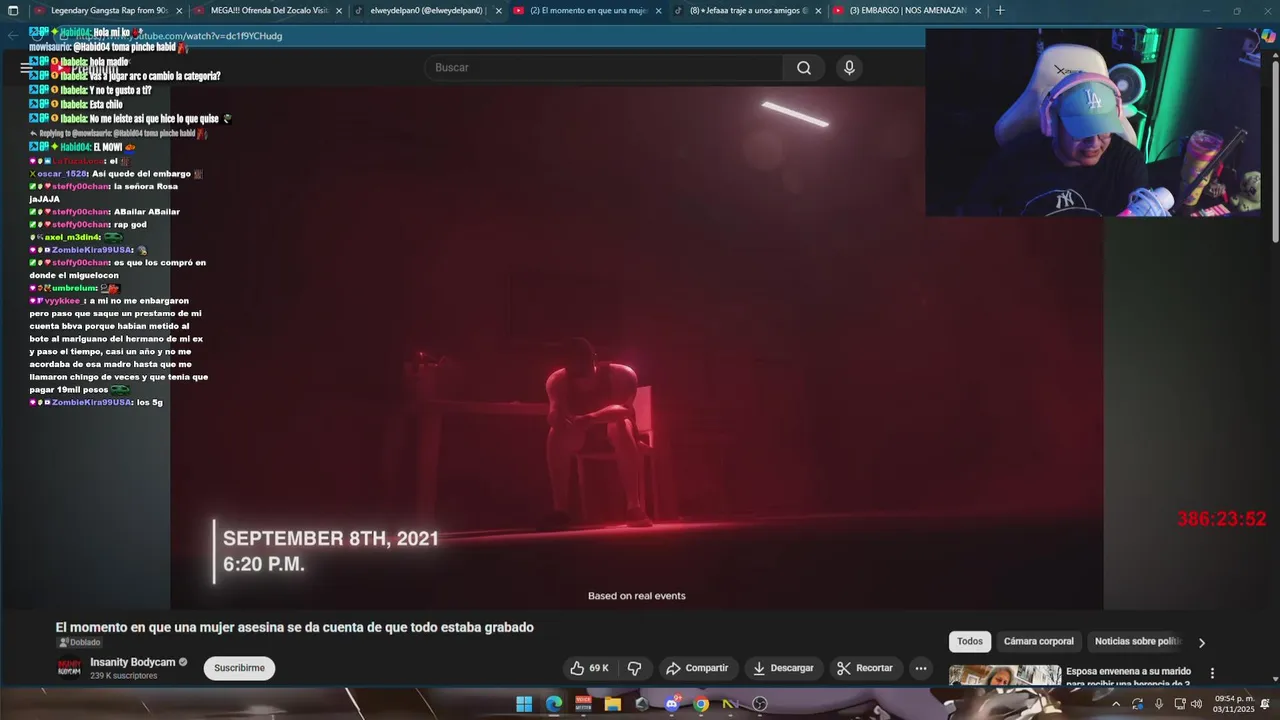The height and width of the screenshot is (720, 1280).
Task: Open OBS Studio from taskbar
Action: click(760, 704)
